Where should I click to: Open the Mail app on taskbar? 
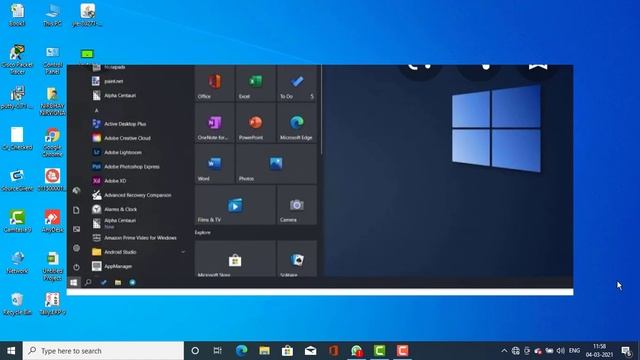pyautogui.click(x=311, y=351)
